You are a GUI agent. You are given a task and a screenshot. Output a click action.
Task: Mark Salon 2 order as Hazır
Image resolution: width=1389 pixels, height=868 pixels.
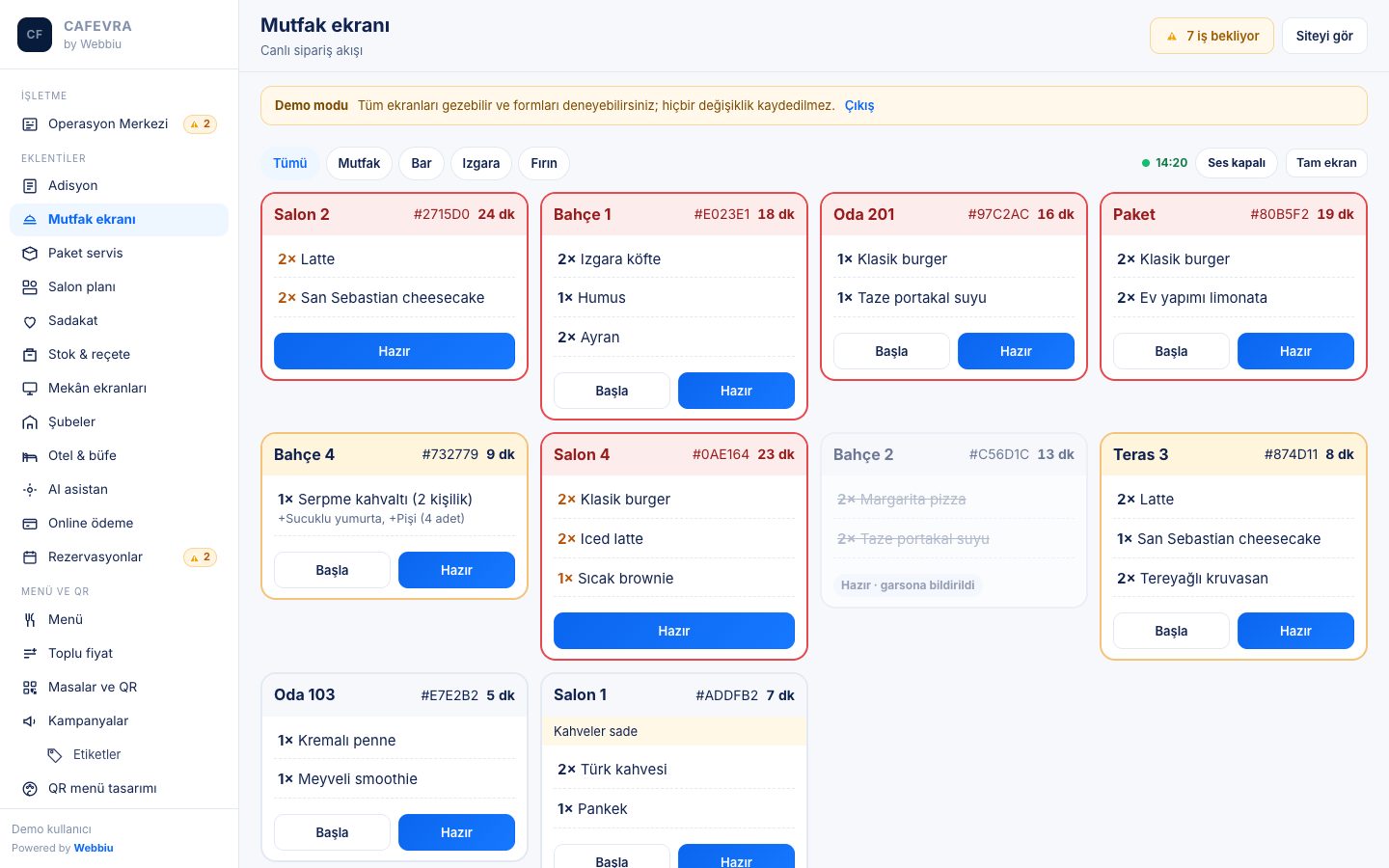coord(395,351)
